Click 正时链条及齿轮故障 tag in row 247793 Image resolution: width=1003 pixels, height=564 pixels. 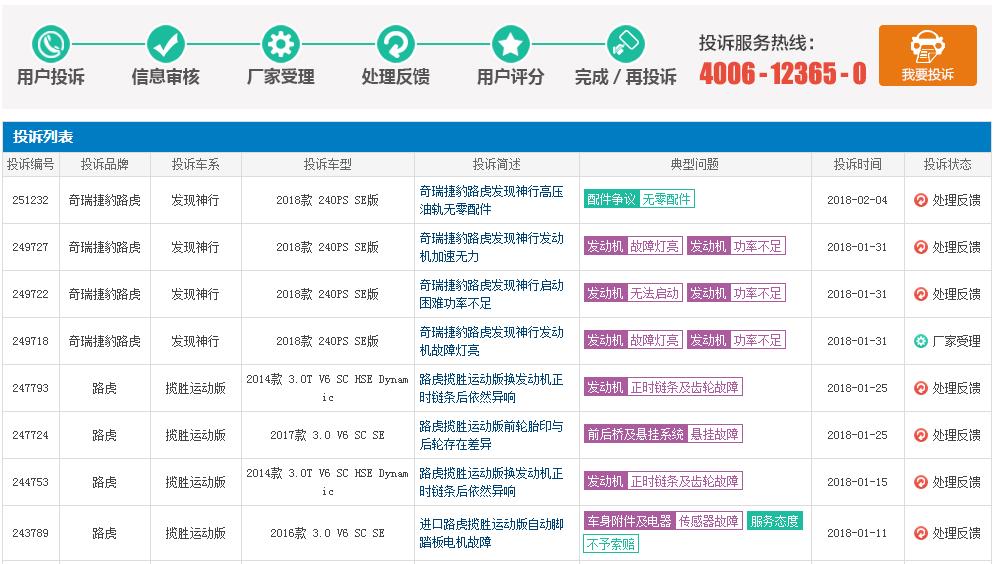[x=663, y=387]
